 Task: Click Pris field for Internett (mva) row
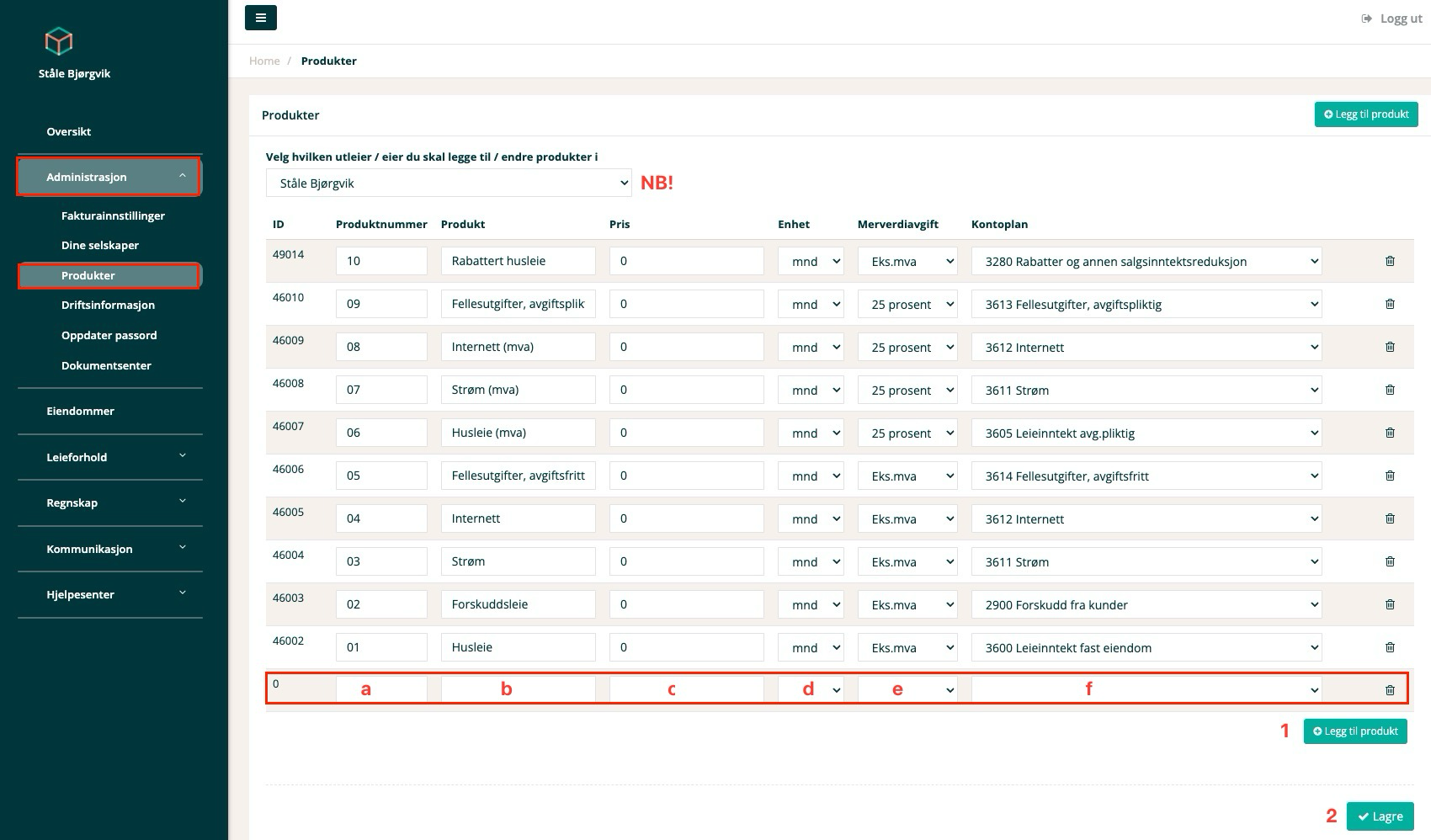(x=687, y=347)
